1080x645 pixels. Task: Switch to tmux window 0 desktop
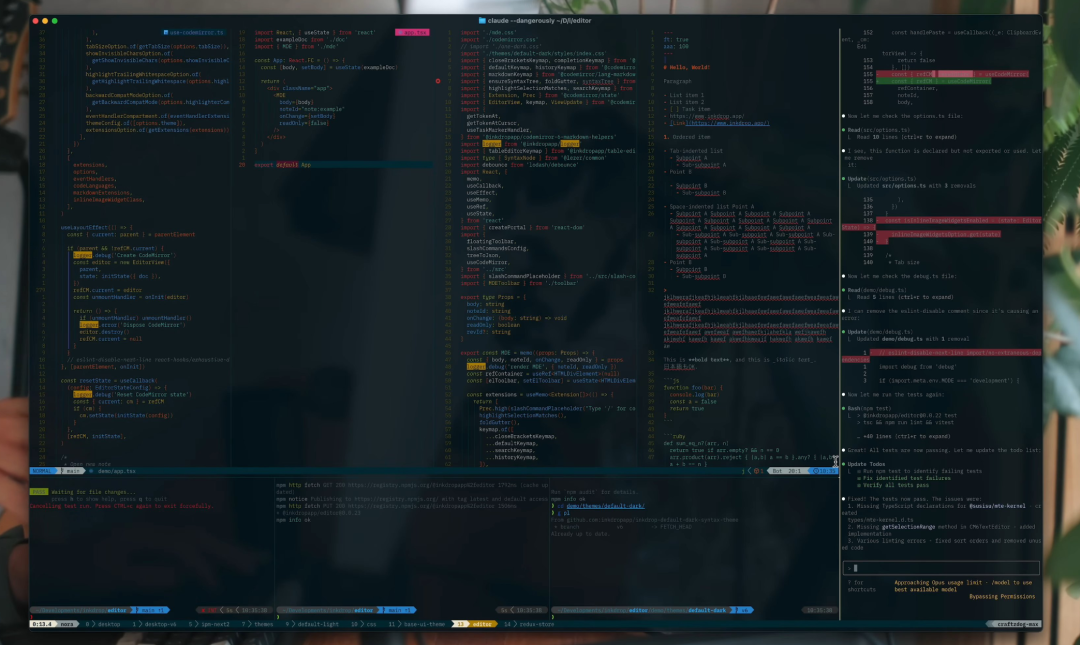[x=103, y=624]
